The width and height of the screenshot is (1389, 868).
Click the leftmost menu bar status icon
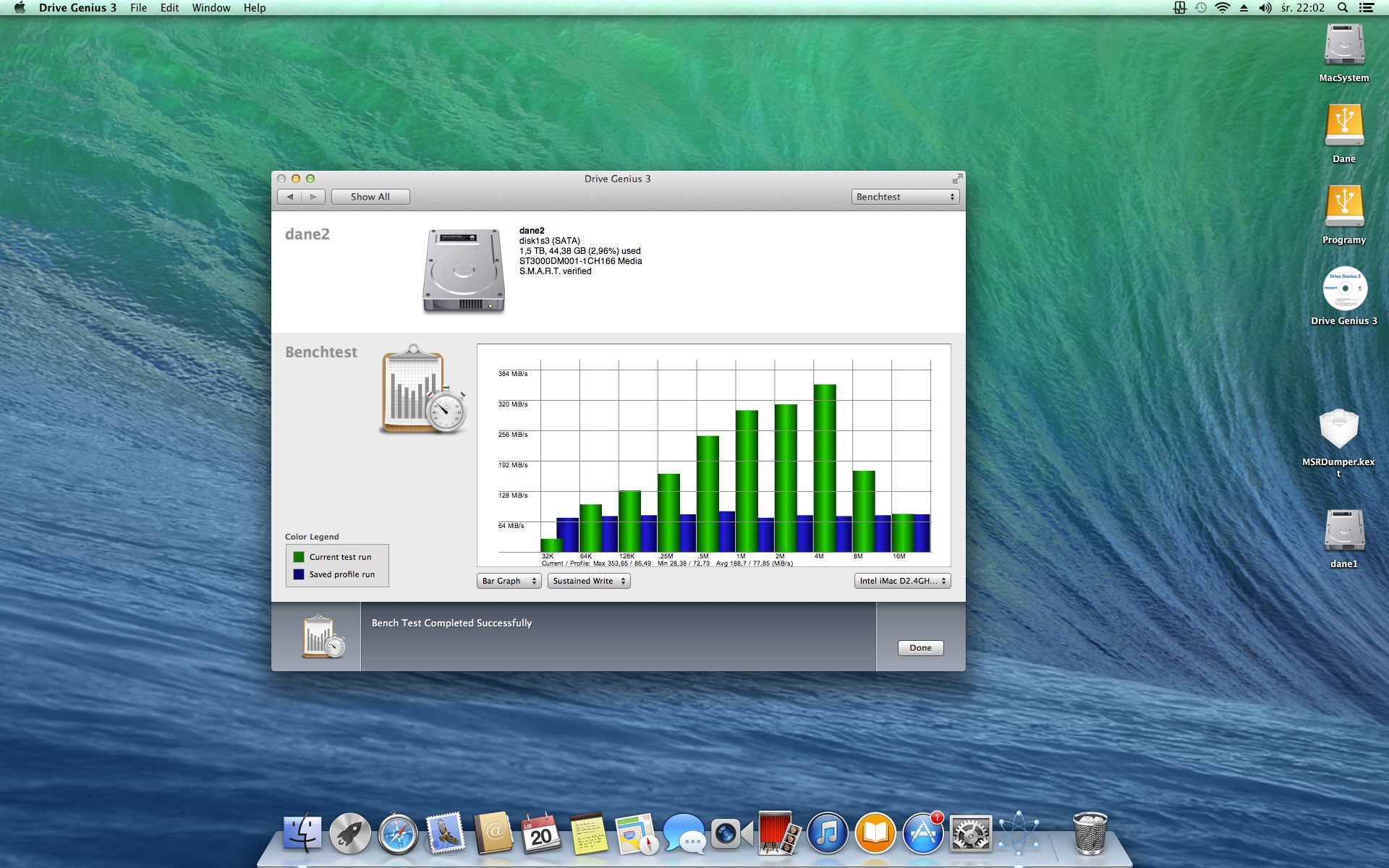click(1180, 8)
